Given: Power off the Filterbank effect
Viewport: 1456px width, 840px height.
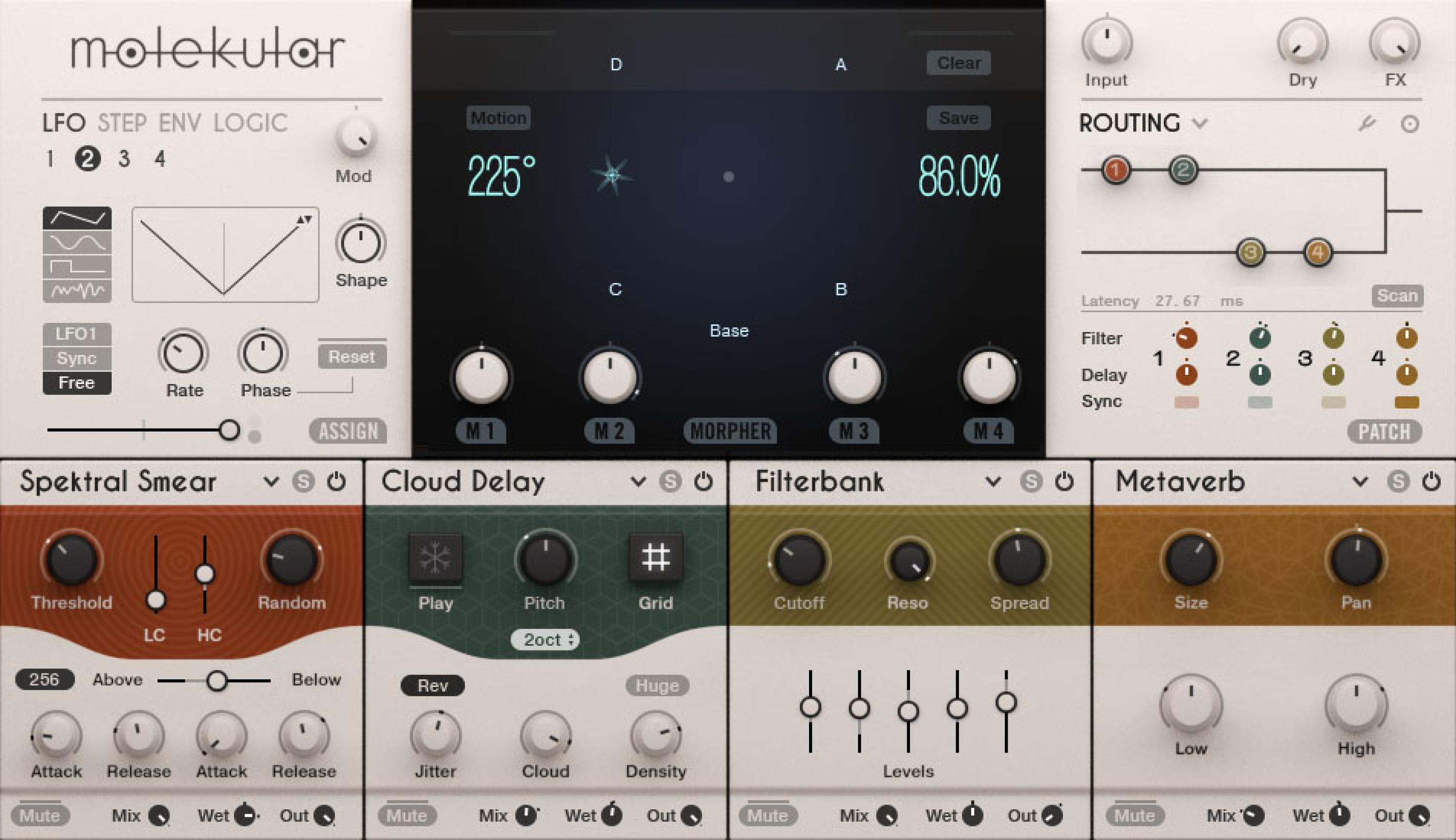Looking at the screenshot, I should point(1064,481).
